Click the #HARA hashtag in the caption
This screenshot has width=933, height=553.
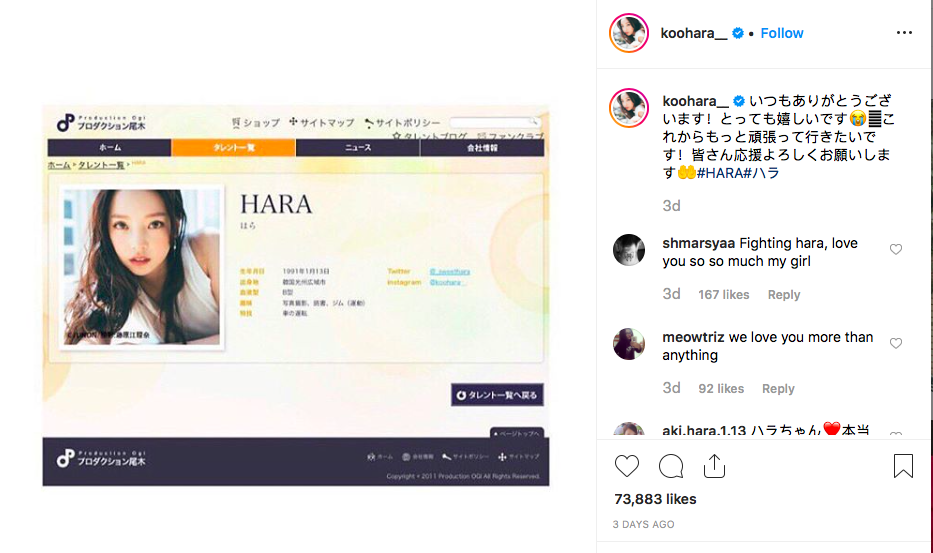pyautogui.click(x=720, y=173)
